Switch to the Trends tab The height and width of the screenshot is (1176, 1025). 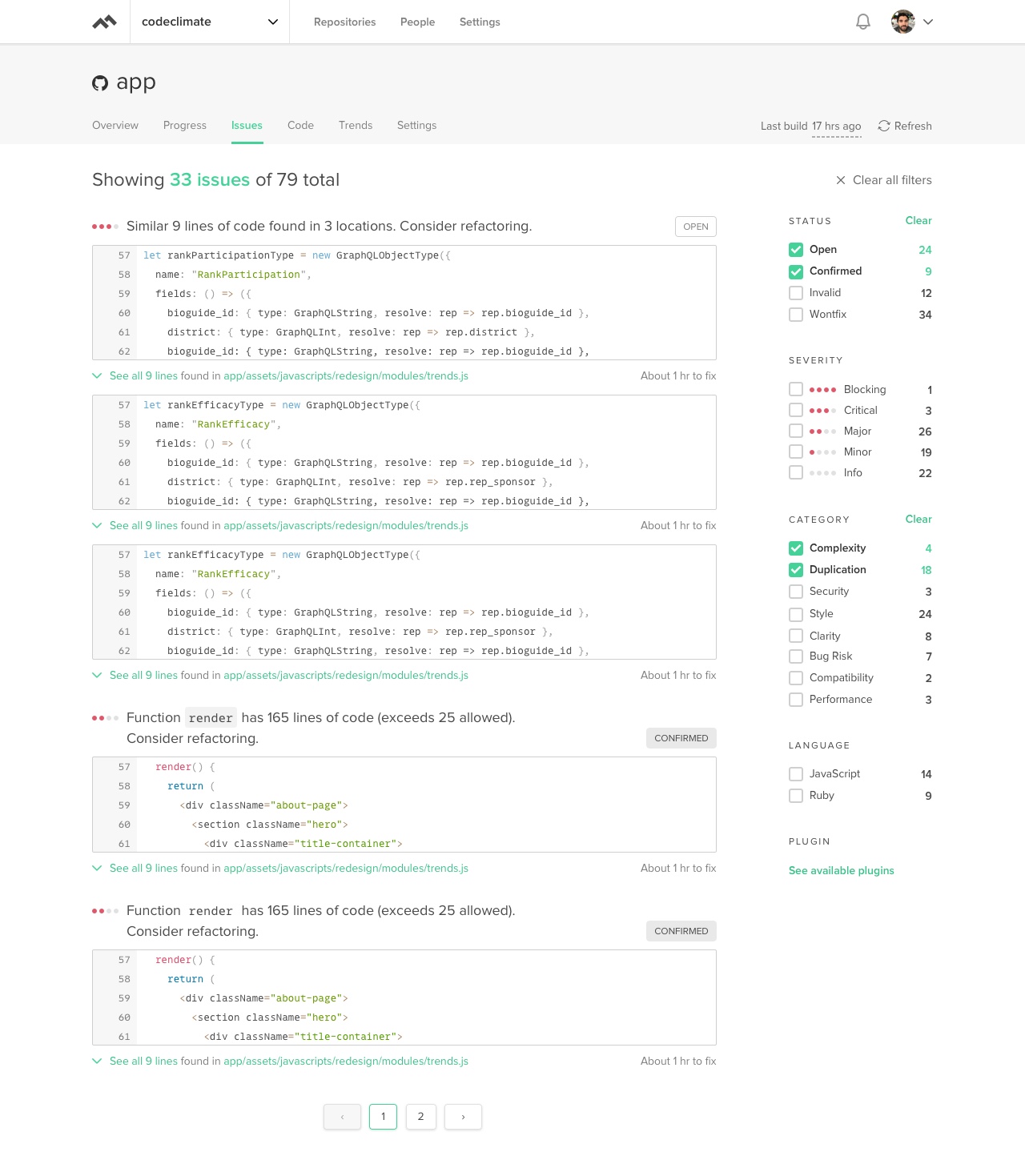tap(355, 126)
